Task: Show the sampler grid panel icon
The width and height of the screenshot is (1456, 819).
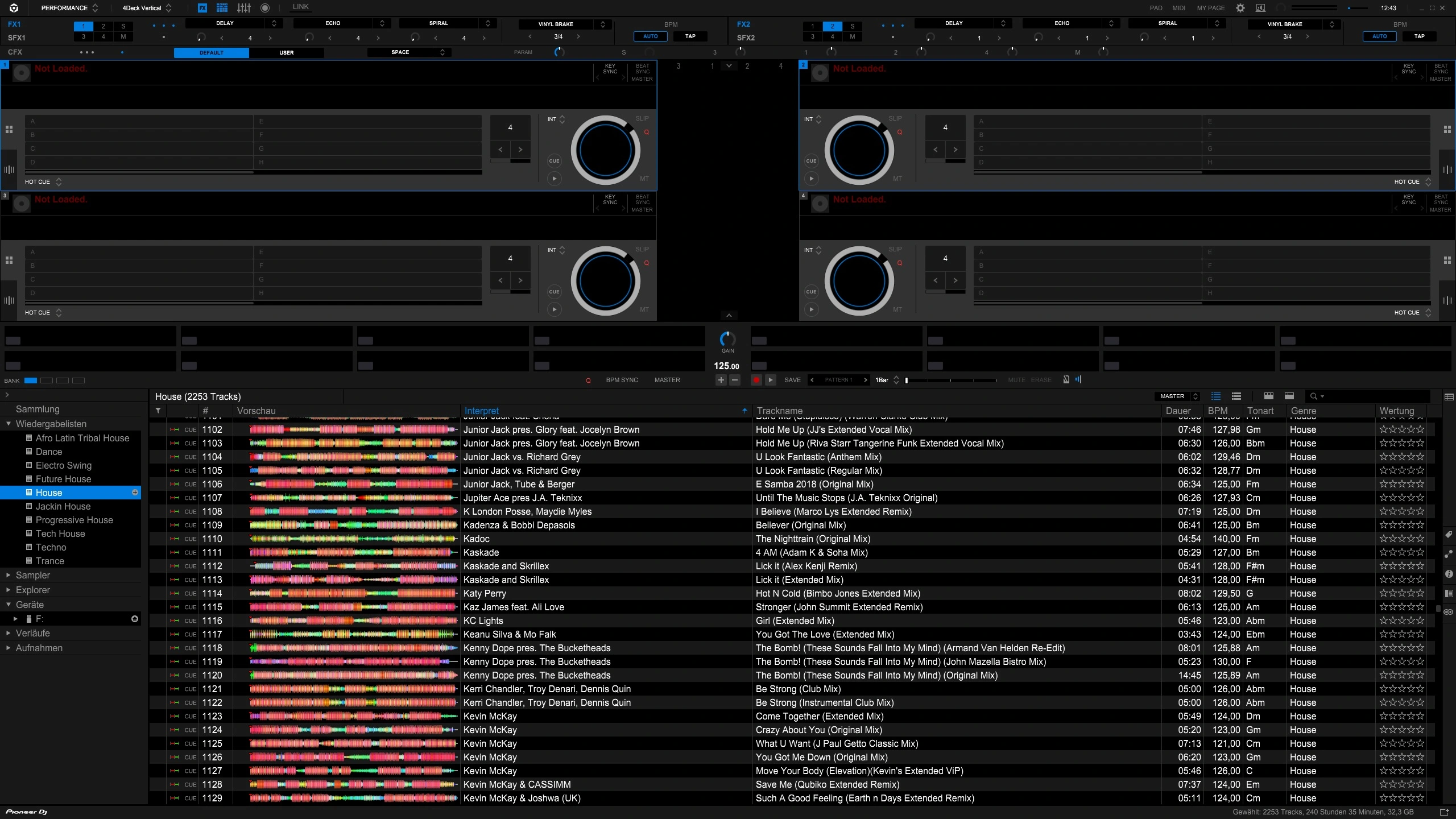Action: click(222, 8)
